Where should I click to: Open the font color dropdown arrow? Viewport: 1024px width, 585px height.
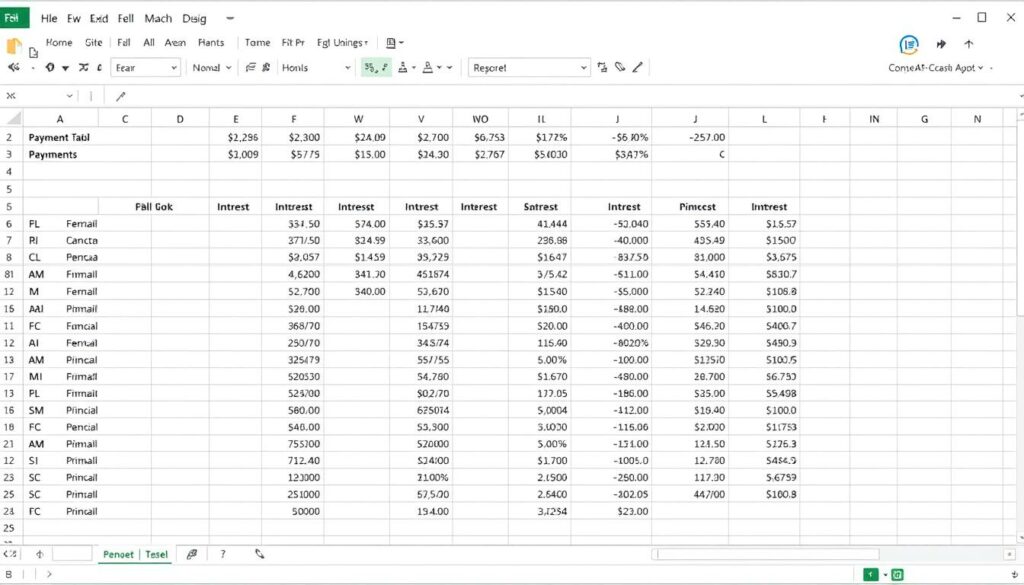[x=440, y=68]
